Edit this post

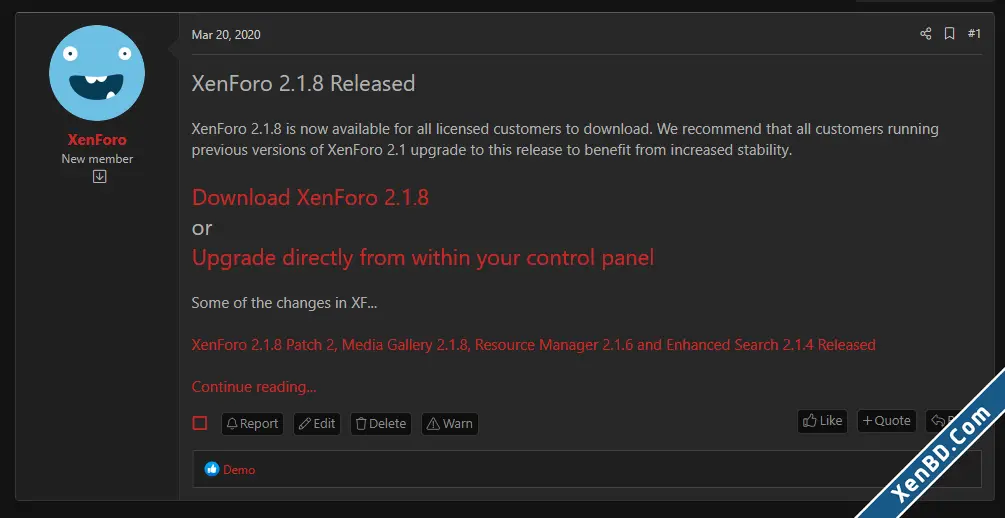click(x=317, y=424)
